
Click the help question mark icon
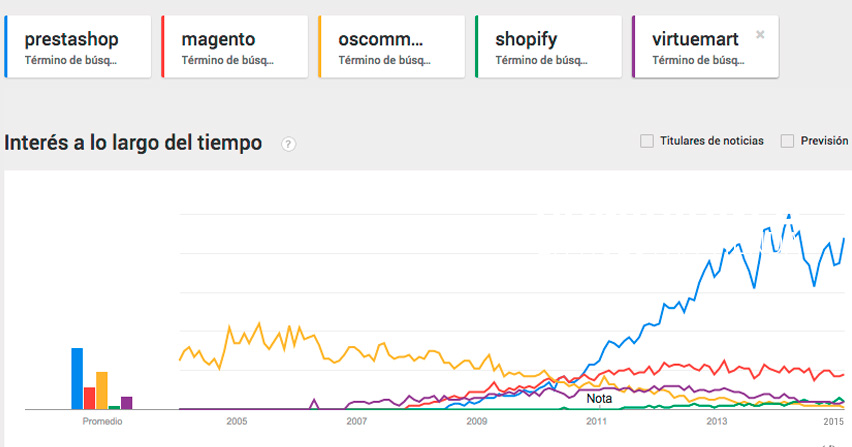pyautogui.click(x=289, y=144)
